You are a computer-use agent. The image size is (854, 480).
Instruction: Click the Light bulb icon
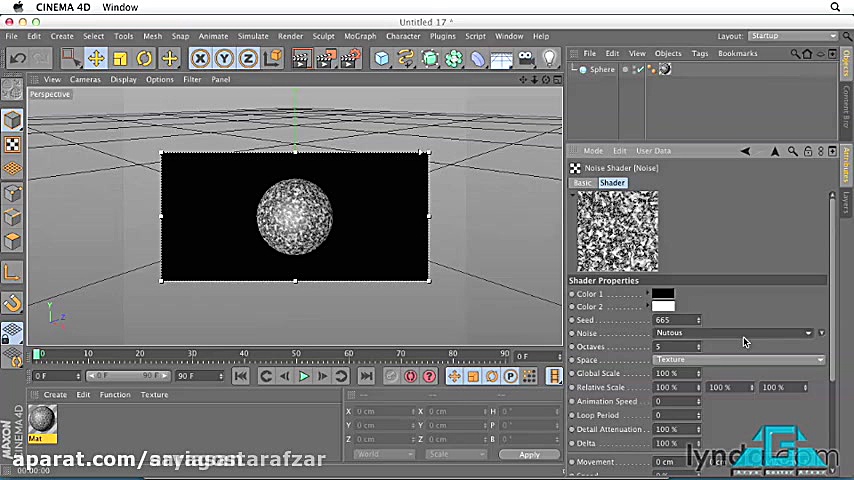(x=549, y=59)
